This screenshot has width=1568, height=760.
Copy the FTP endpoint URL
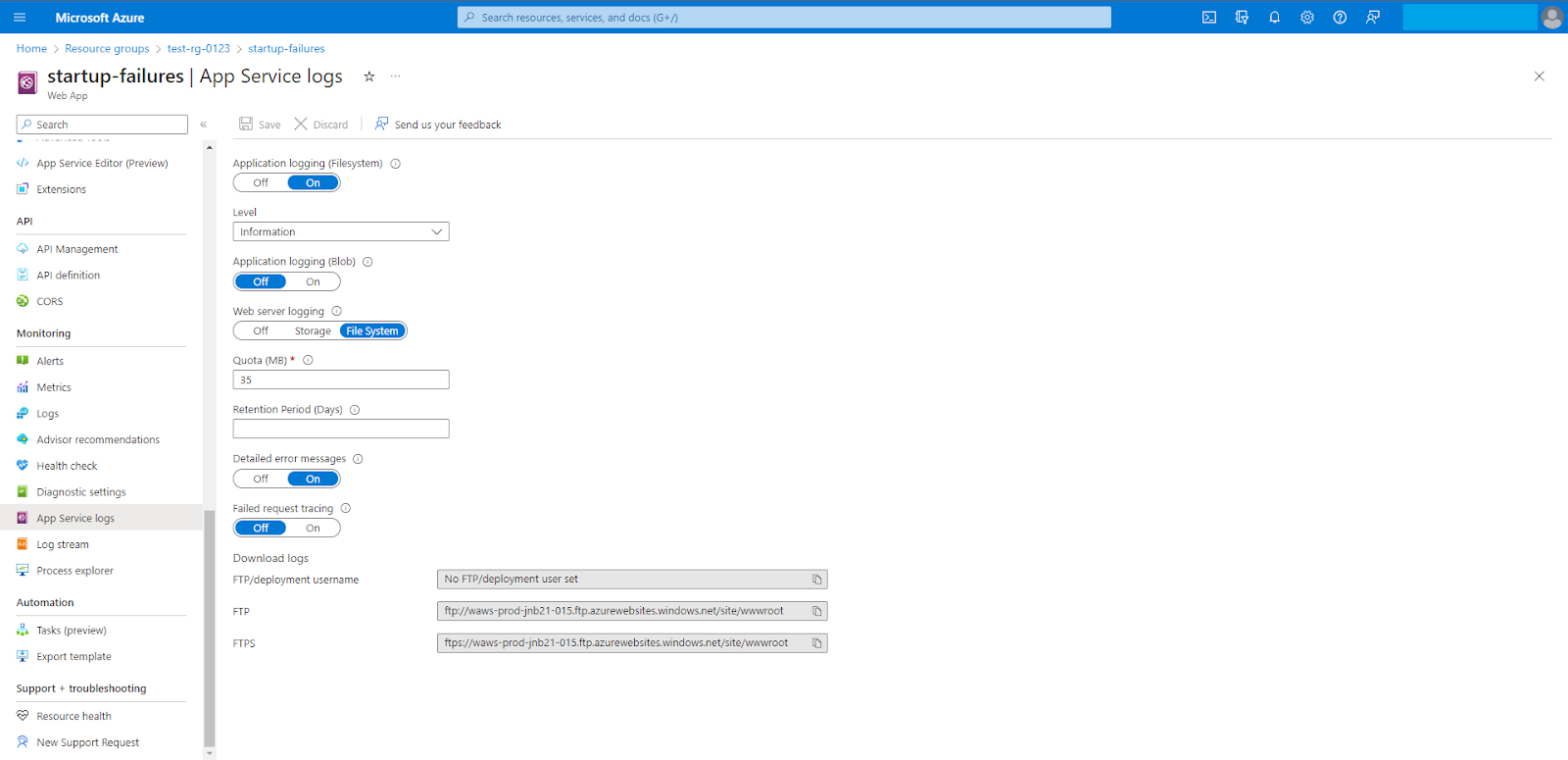(x=816, y=611)
